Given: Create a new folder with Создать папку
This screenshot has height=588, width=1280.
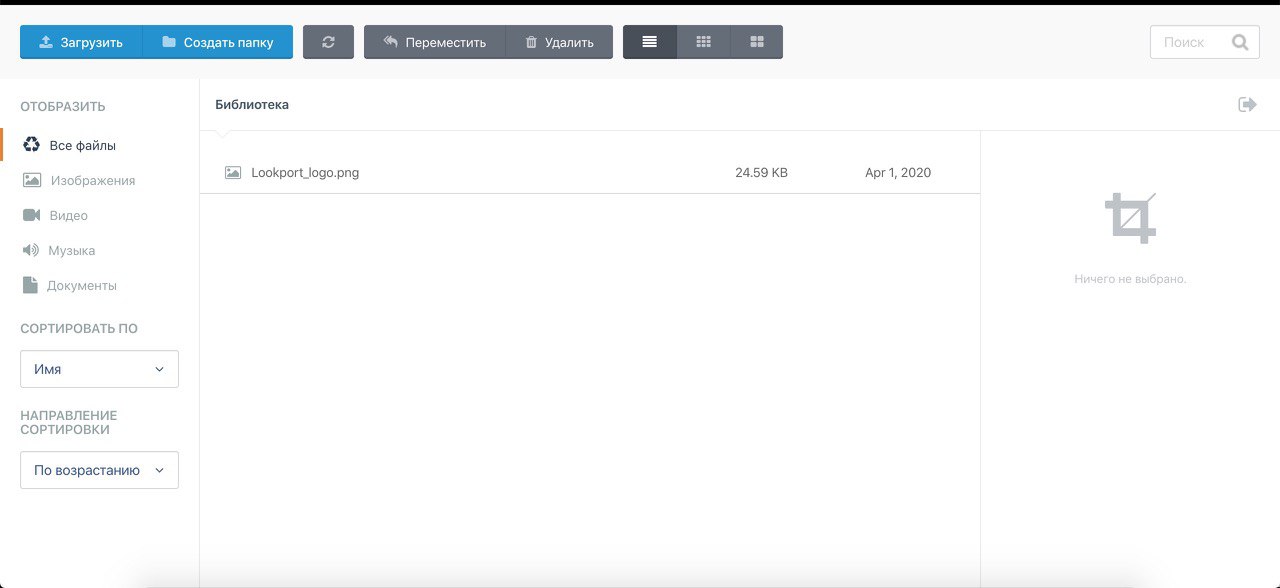Looking at the screenshot, I should coord(218,42).
